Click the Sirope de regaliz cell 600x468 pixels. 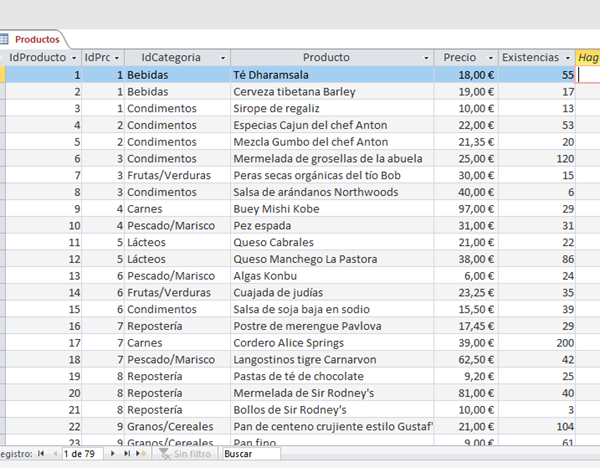(332, 108)
